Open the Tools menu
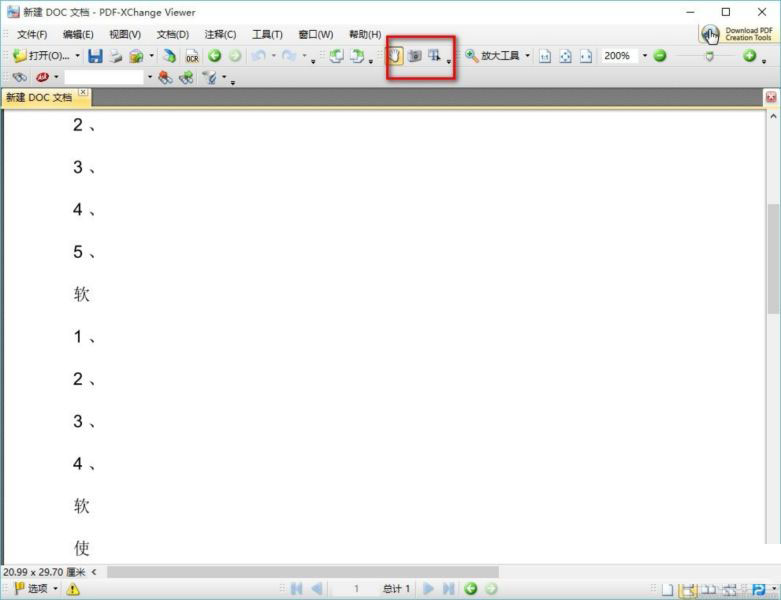Screen dimensions: 781x600 pos(267,34)
